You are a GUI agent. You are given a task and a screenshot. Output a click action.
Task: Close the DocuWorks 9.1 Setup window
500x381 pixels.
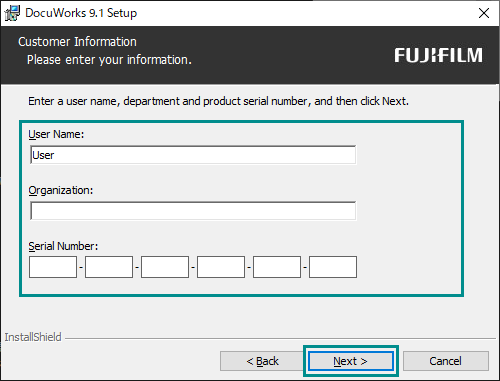[484, 13]
